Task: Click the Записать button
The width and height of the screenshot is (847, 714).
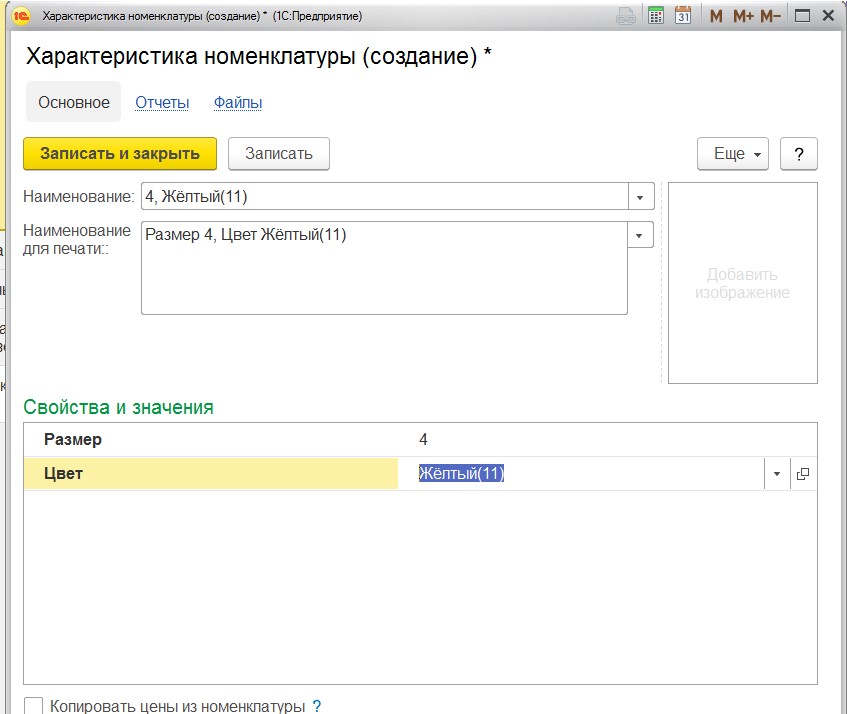Action: click(x=279, y=154)
